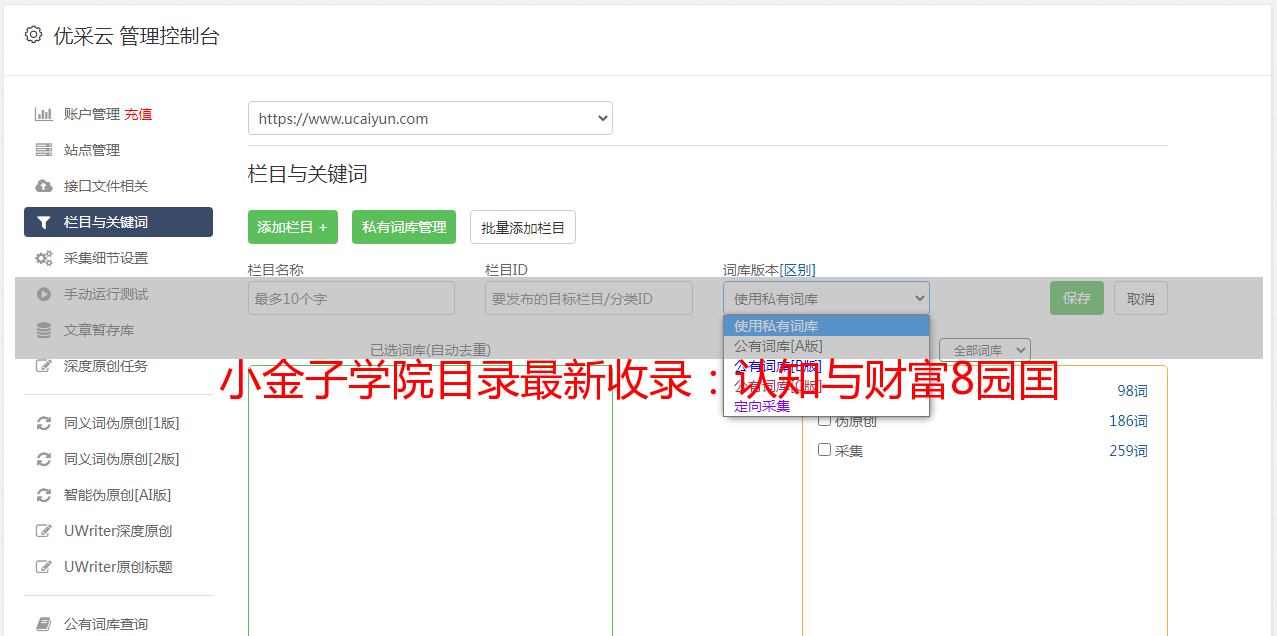Click the 186词 count

point(1128,421)
